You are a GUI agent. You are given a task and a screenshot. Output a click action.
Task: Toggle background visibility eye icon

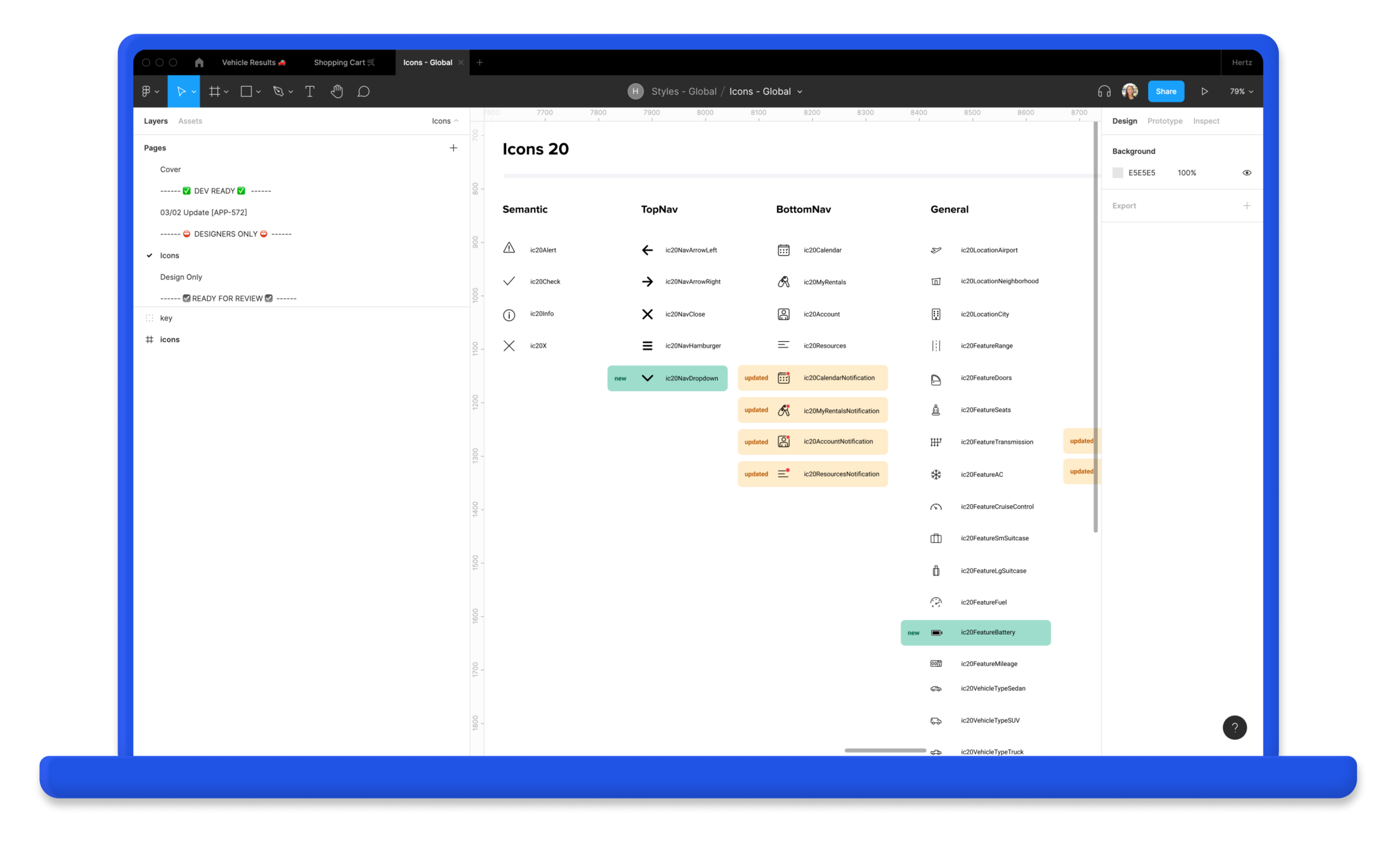pos(1247,173)
